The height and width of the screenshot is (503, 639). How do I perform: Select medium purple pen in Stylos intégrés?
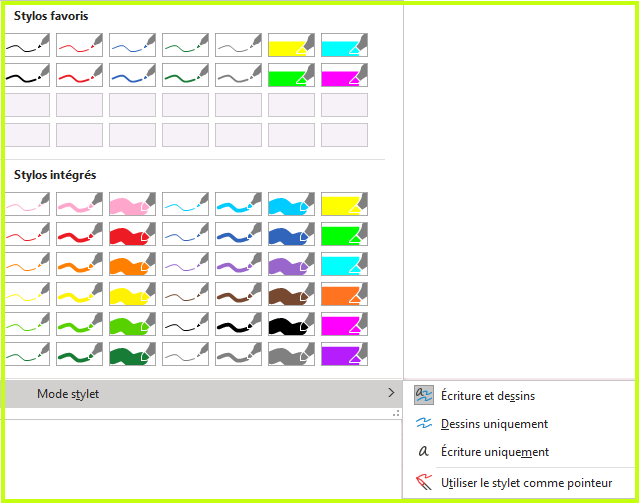pos(238,264)
